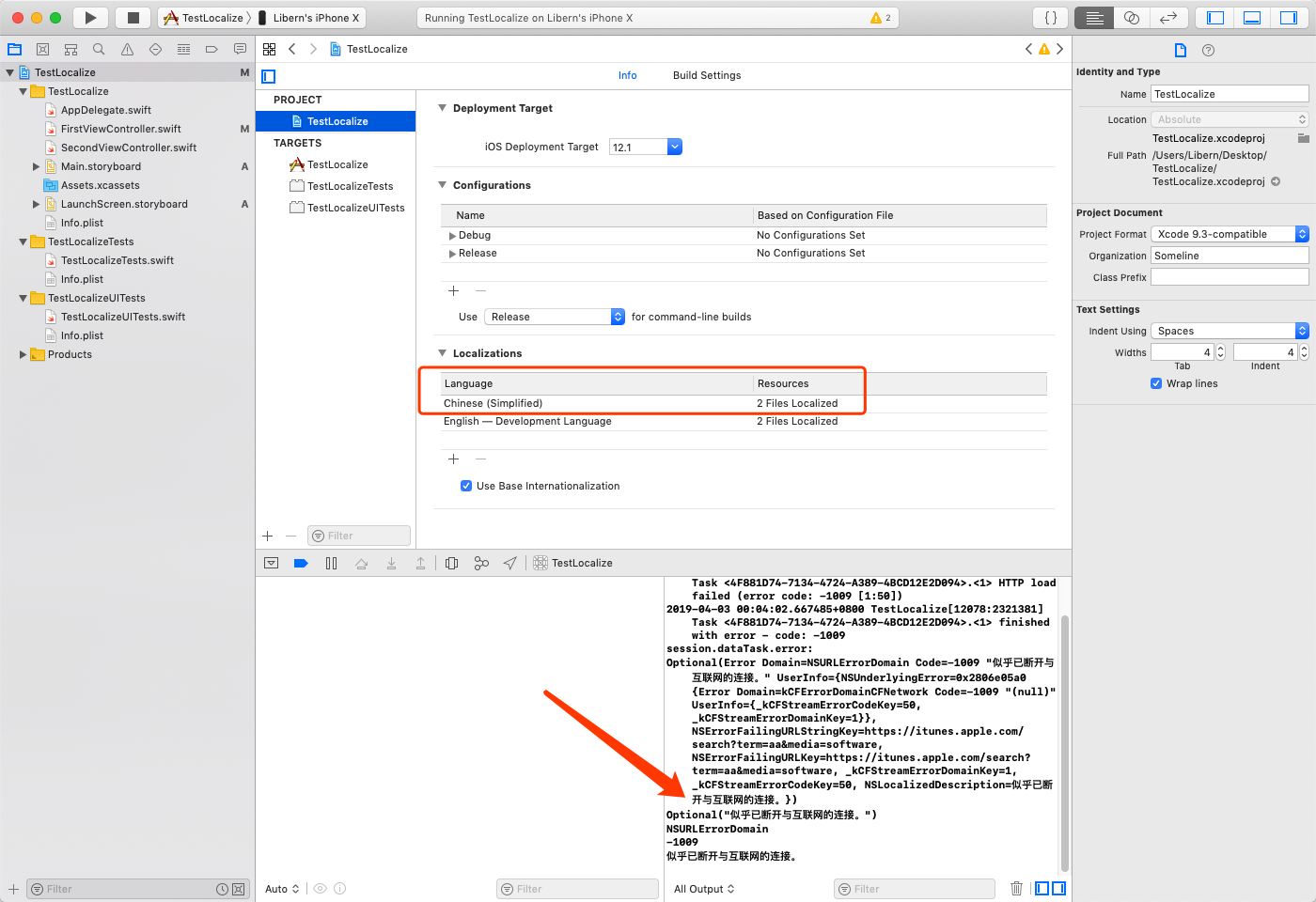
Task: Collapse the Localizations section
Action: point(443,353)
